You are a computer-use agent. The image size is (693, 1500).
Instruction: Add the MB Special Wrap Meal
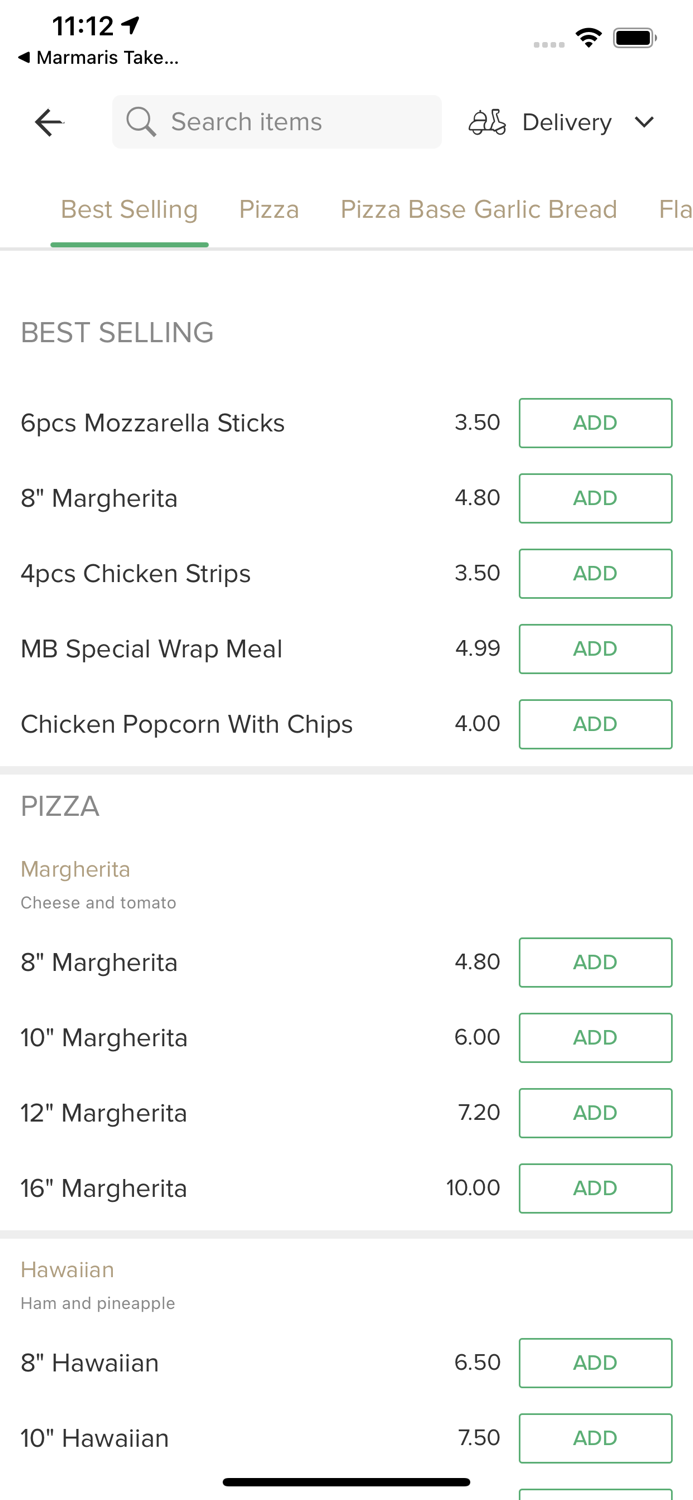point(595,649)
